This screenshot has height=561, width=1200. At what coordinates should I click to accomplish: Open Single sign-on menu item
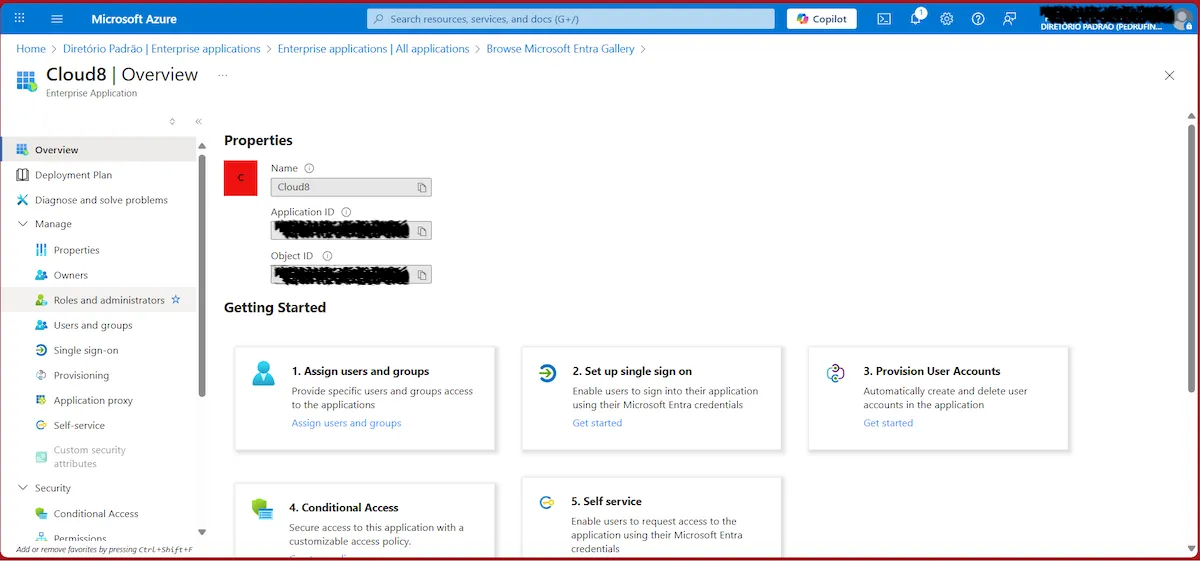[86, 350]
